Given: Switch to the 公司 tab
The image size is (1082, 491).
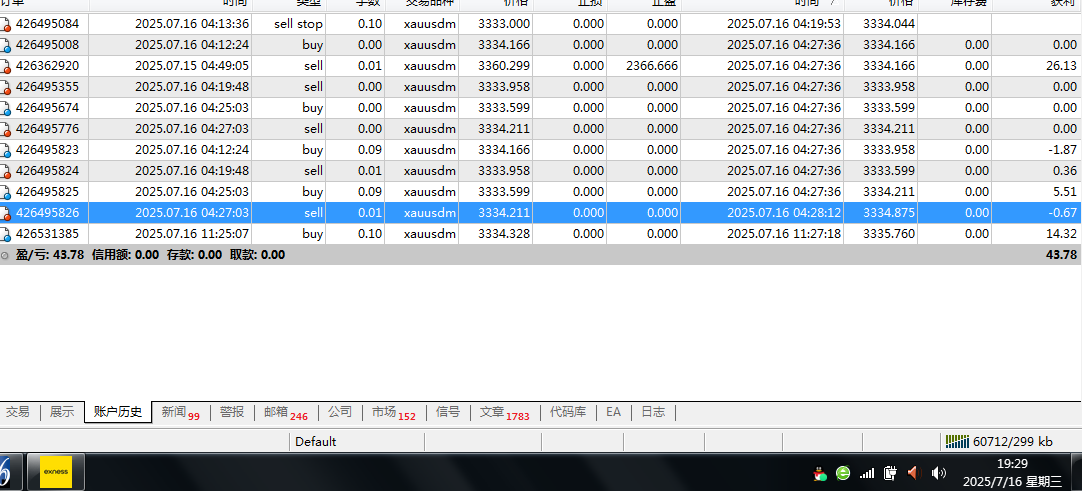Looking at the screenshot, I should 340,412.
